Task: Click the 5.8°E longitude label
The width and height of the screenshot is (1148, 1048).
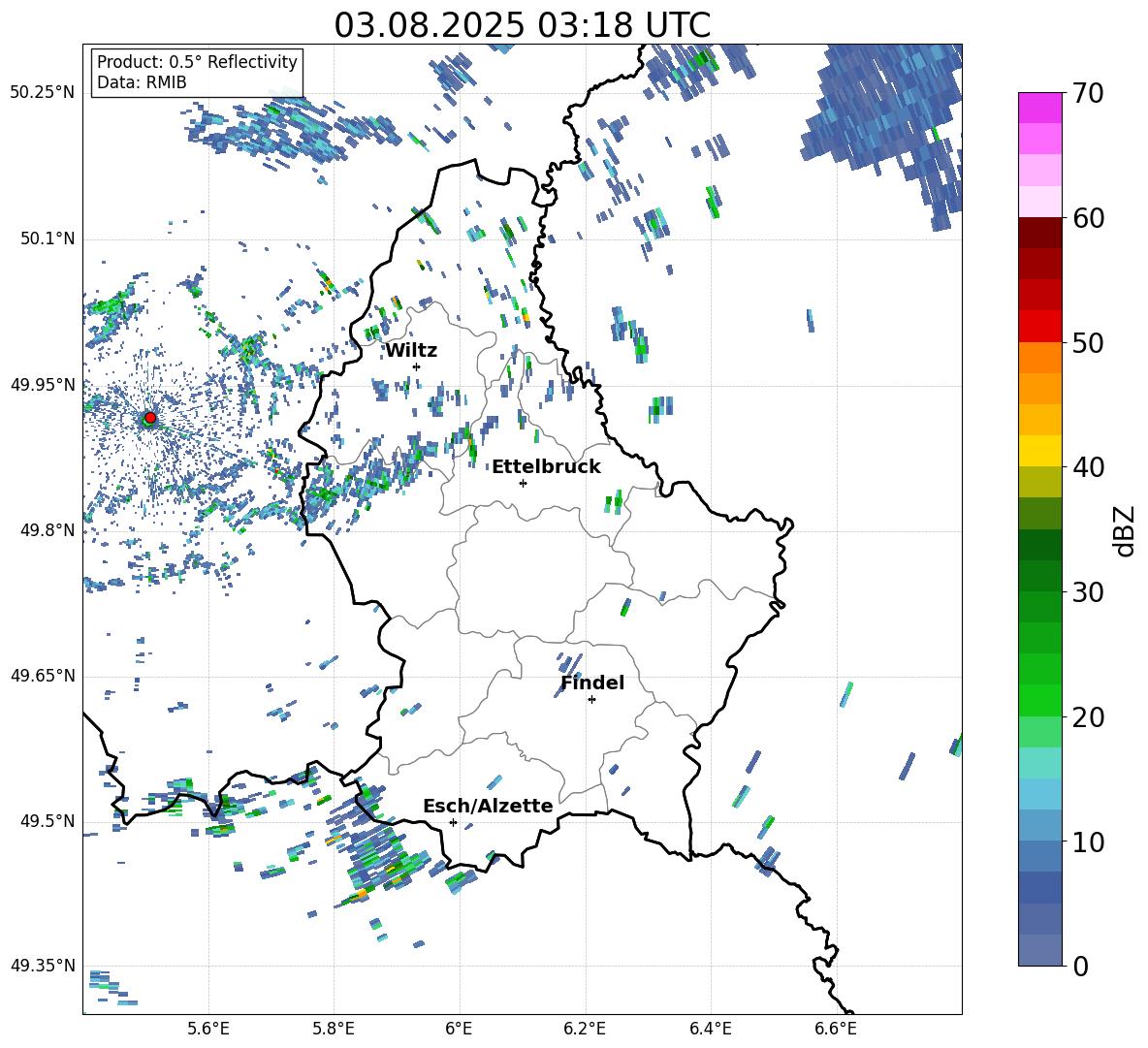Action: coord(334,1029)
